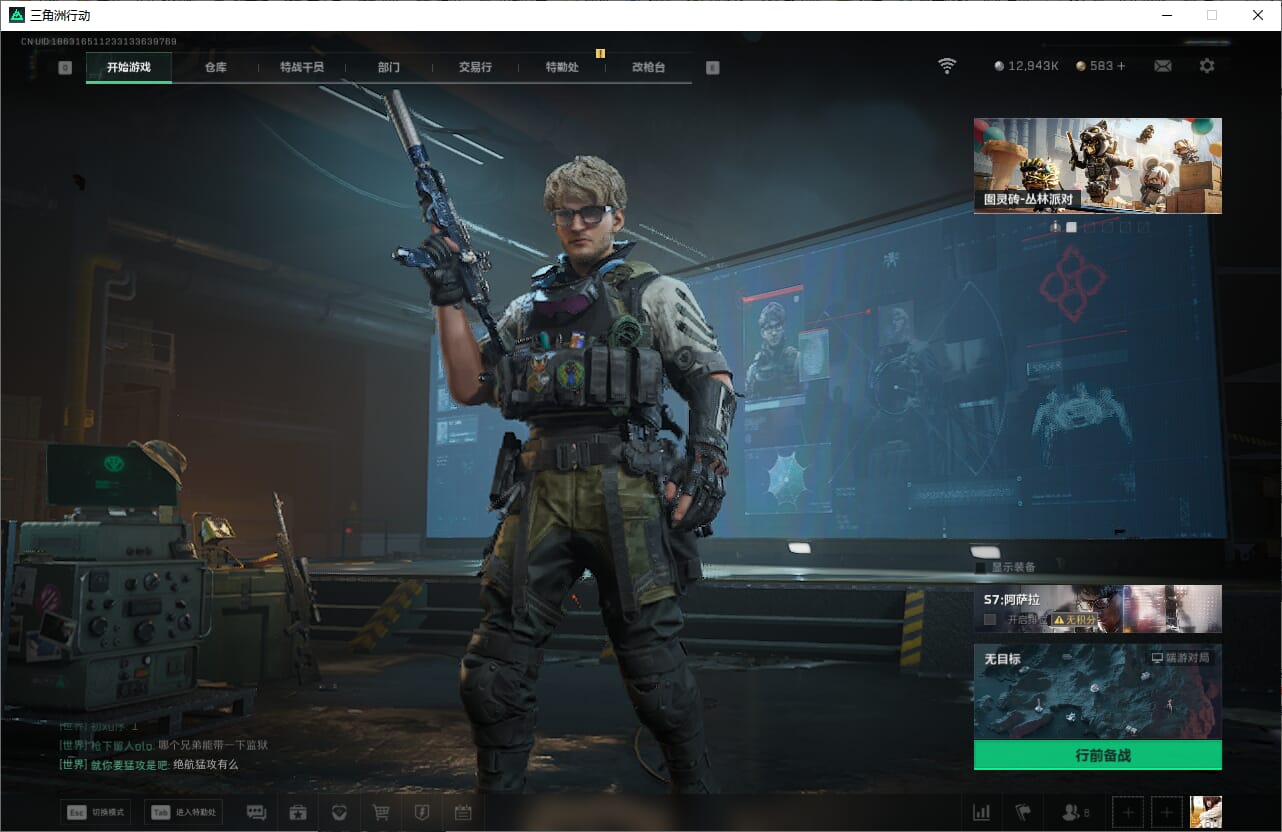The width and height of the screenshot is (1282, 832).
Task: Check the network signal Wi-Fi icon
Action: pos(947,66)
